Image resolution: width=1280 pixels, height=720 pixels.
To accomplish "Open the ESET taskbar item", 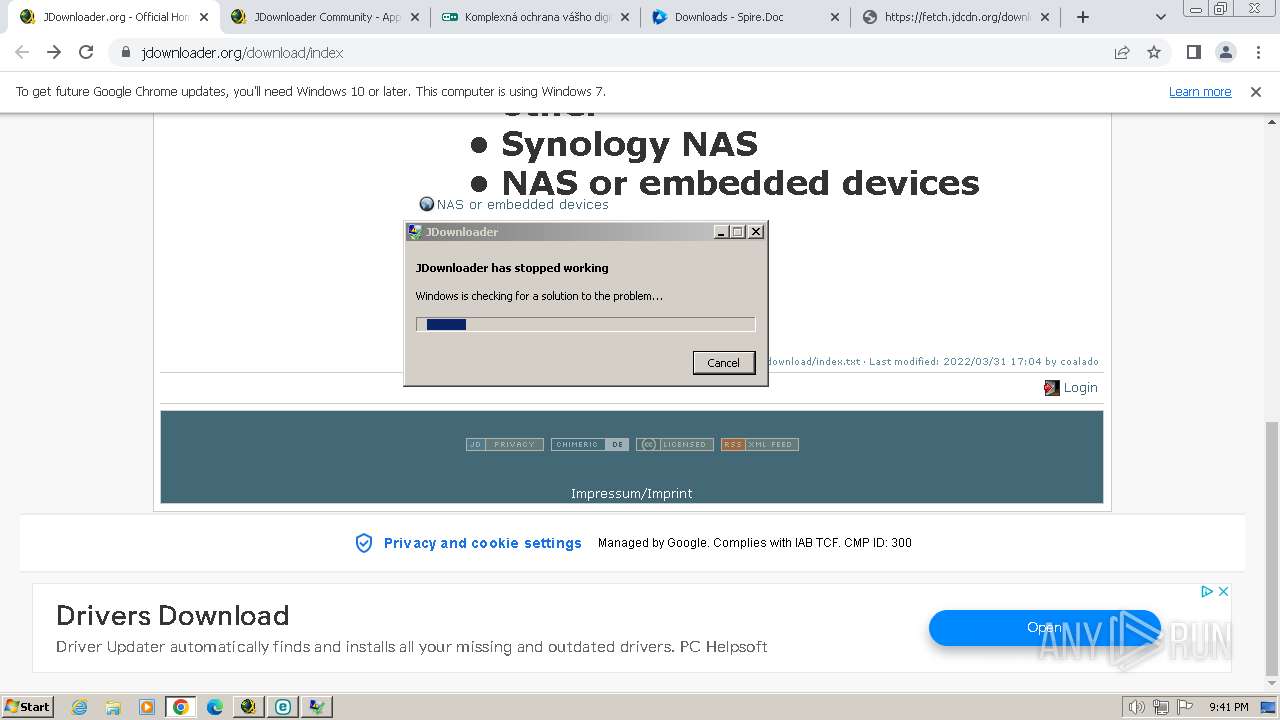I will pos(283,707).
